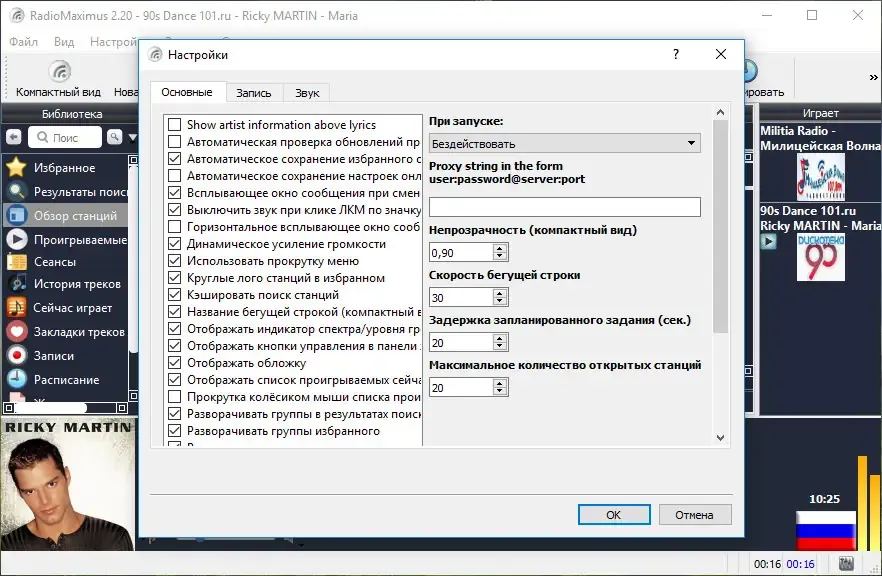Click the Непрозрачность 0,90 value field

point(461,253)
